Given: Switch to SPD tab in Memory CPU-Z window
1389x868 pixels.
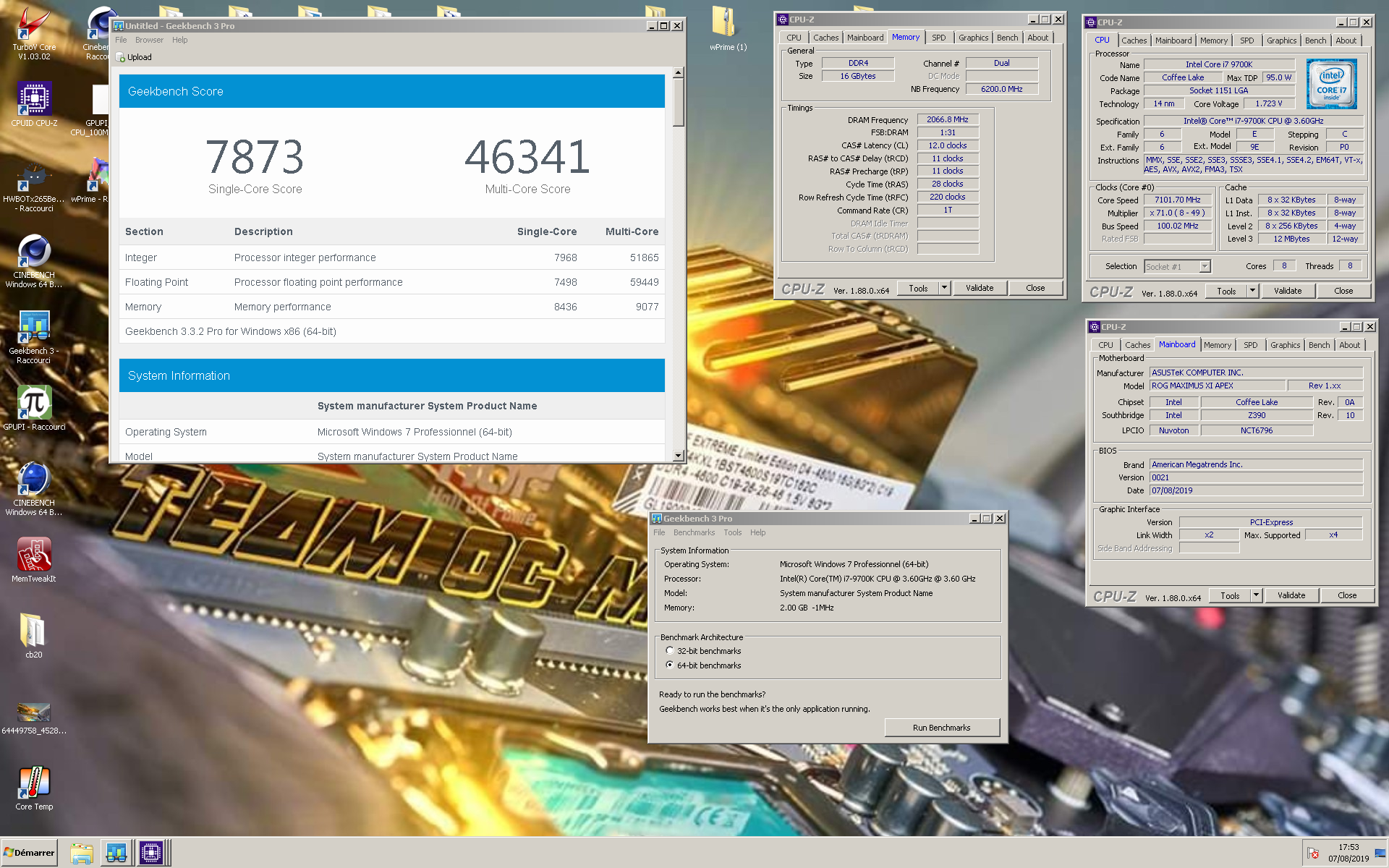Looking at the screenshot, I should (x=939, y=38).
